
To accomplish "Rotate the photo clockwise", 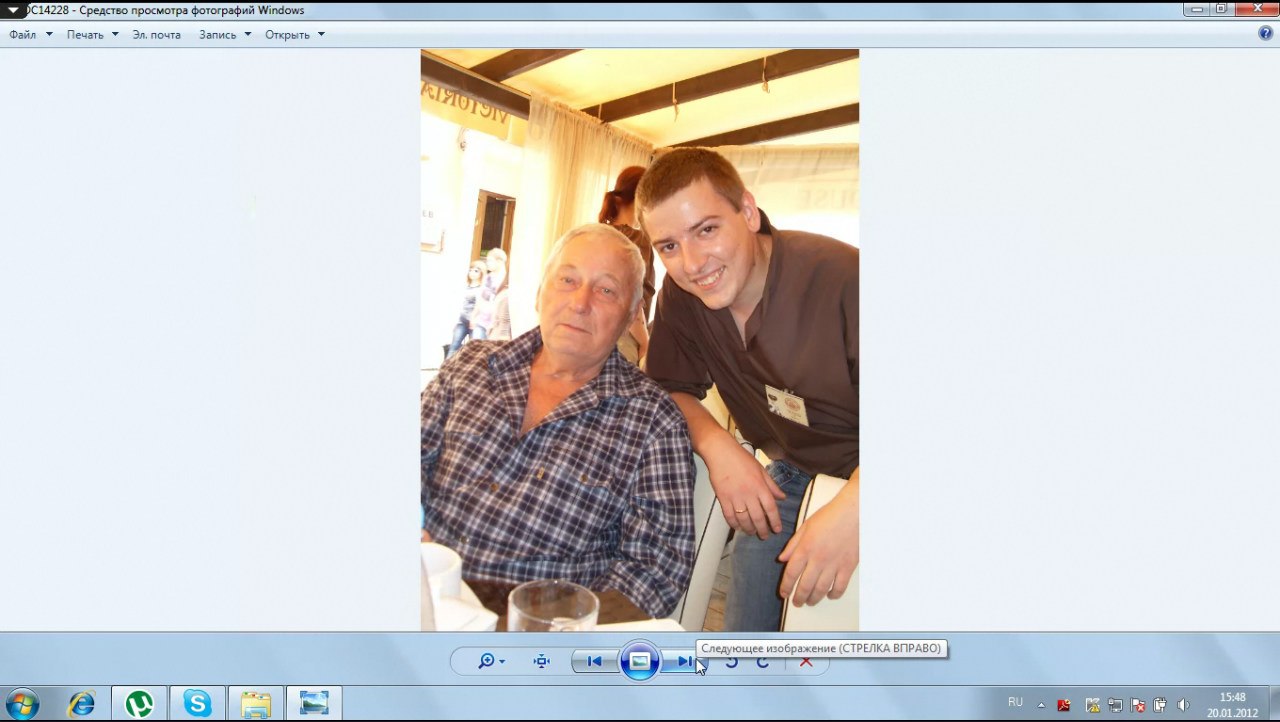I will (x=763, y=662).
